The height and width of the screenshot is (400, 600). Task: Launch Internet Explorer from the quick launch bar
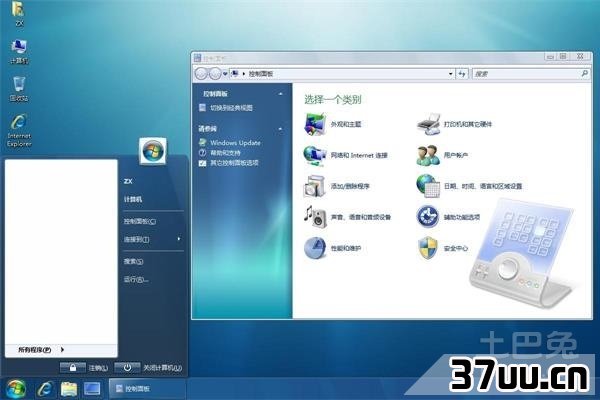pos(45,389)
